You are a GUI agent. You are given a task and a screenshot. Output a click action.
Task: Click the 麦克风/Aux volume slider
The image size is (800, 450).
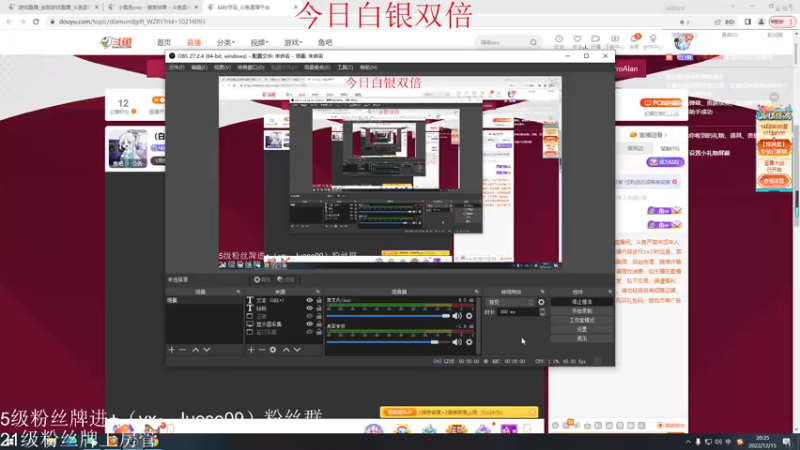[388, 316]
